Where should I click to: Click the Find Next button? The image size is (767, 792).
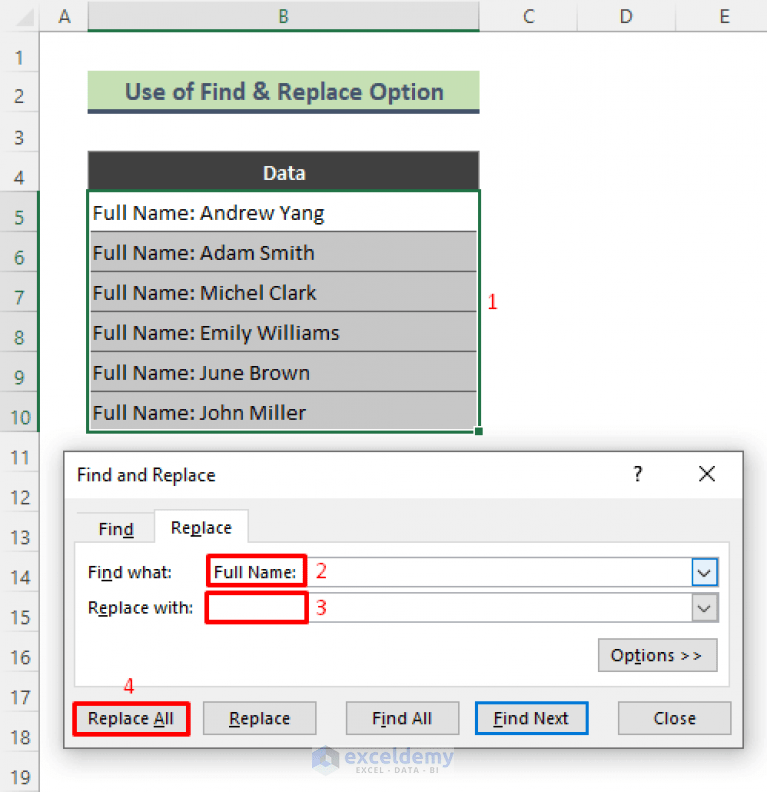pos(531,718)
